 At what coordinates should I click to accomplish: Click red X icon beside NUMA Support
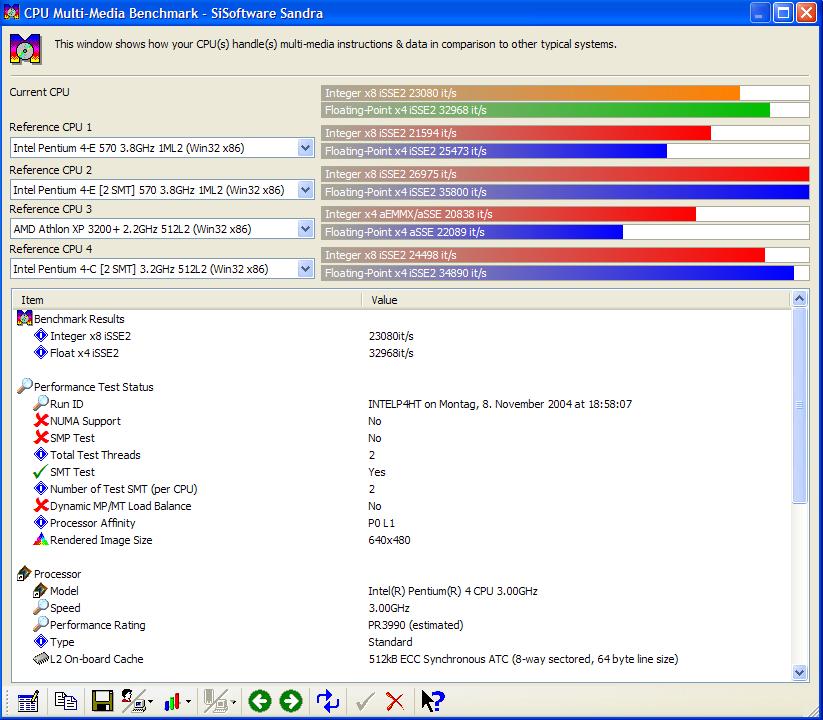tap(41, 420)
